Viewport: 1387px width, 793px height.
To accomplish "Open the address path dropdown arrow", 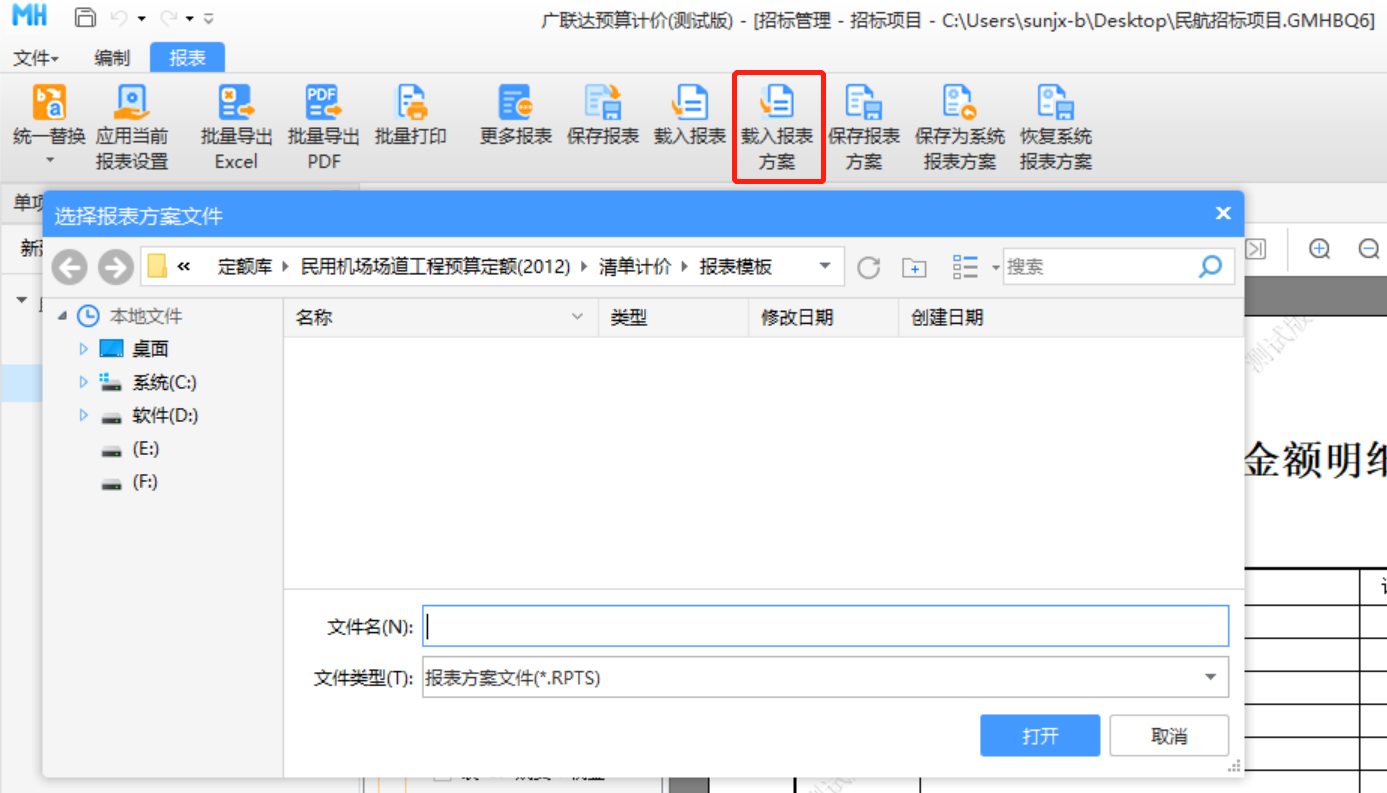I will click(x=825, y=266).
